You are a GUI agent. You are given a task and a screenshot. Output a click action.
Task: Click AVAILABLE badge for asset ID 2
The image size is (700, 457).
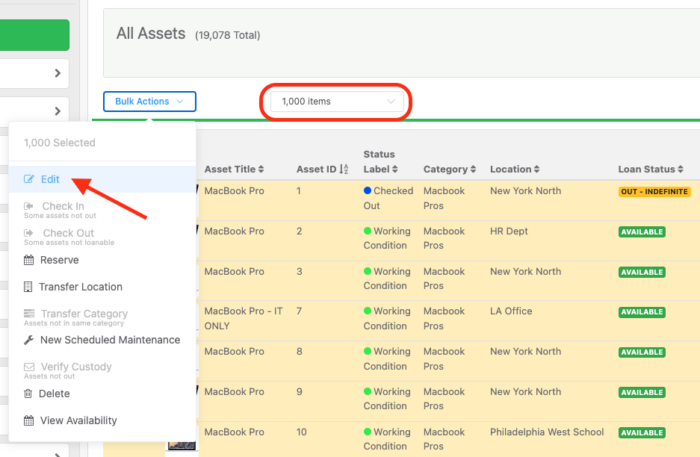click(642, 232)
